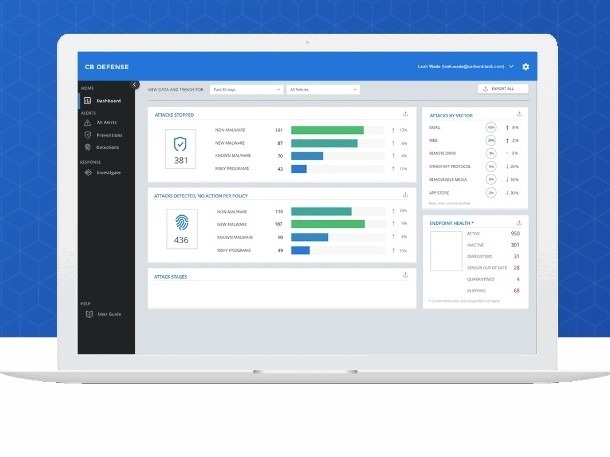Screen dimensions: 610x457
Task: Click the shield checkmark icon showing 381
Action: [x=180, y=144]
